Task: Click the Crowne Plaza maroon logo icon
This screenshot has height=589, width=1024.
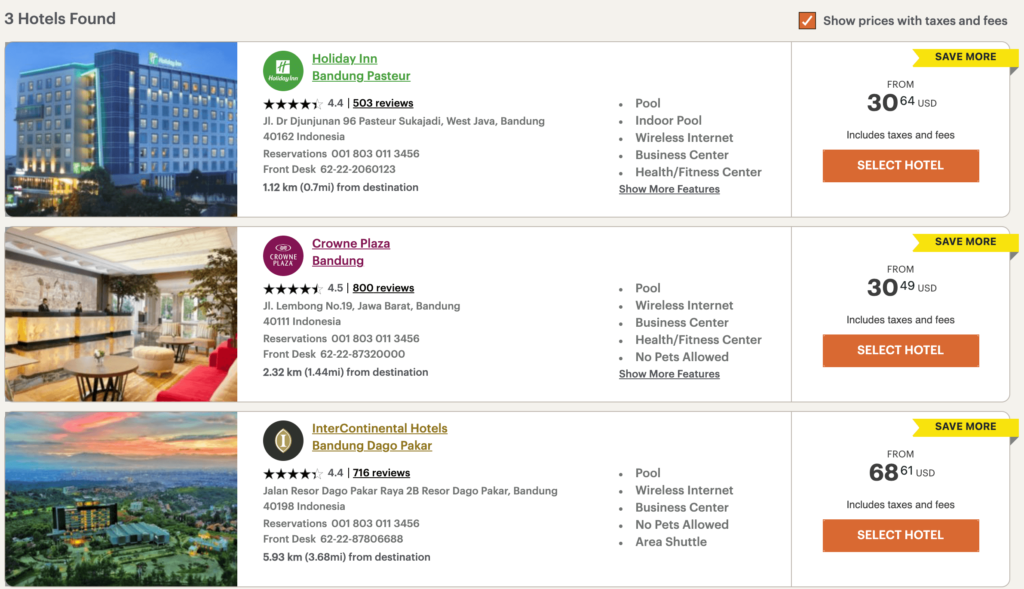Action: [x=283, y=255]
